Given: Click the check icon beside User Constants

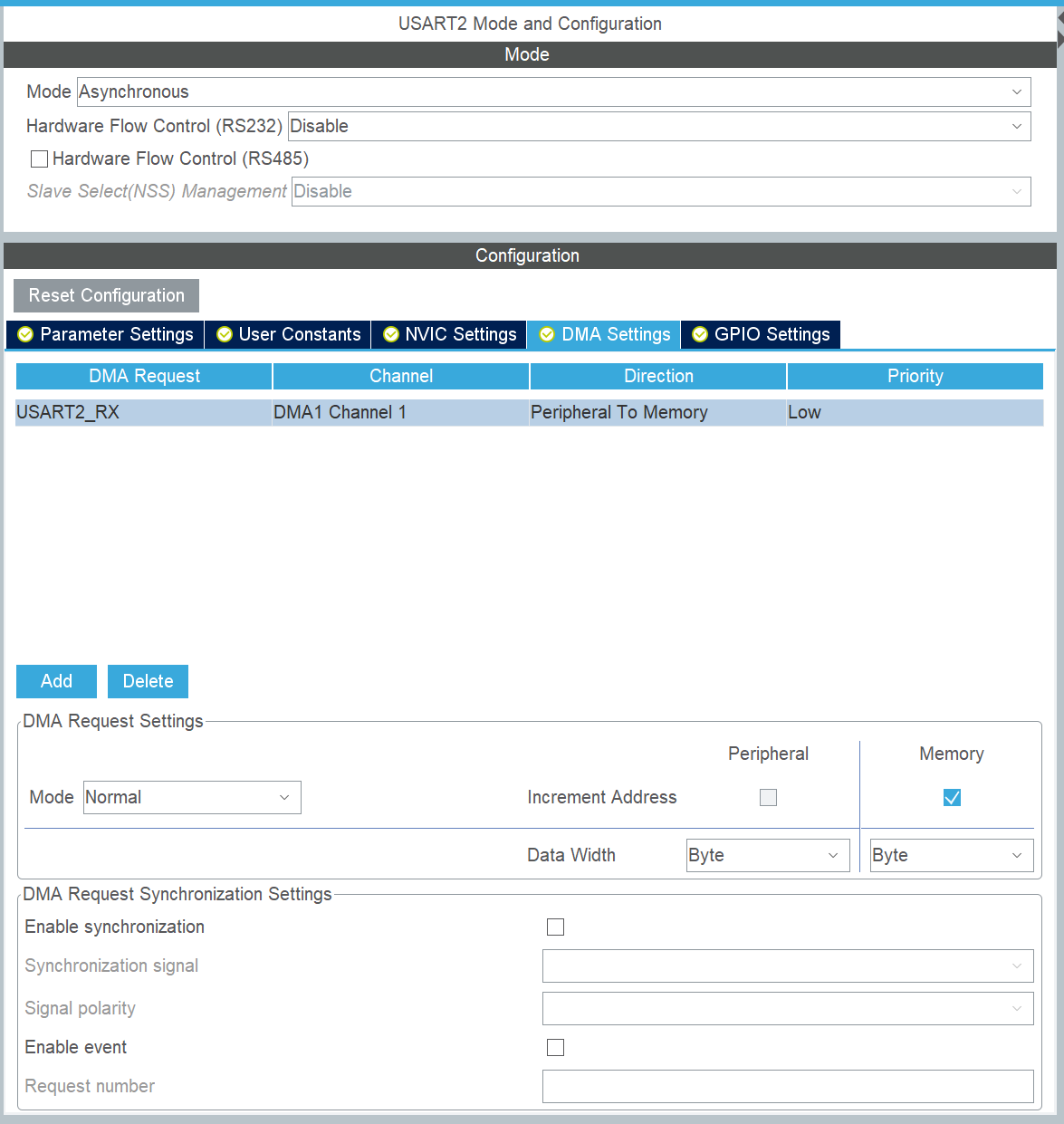Looking at the screenshot, I should click(225, 334).
